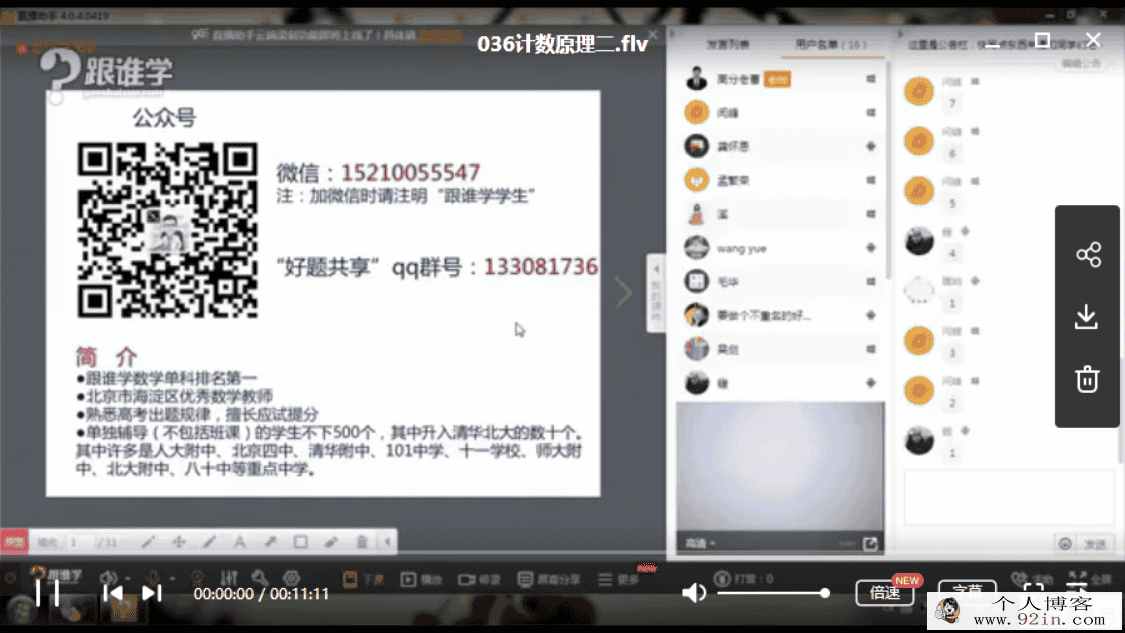The width and height of the screenshot is (1125, 633).
Task: Click the orange 下课 end class button
Action: pyautogui.click(x=363, y=579)
